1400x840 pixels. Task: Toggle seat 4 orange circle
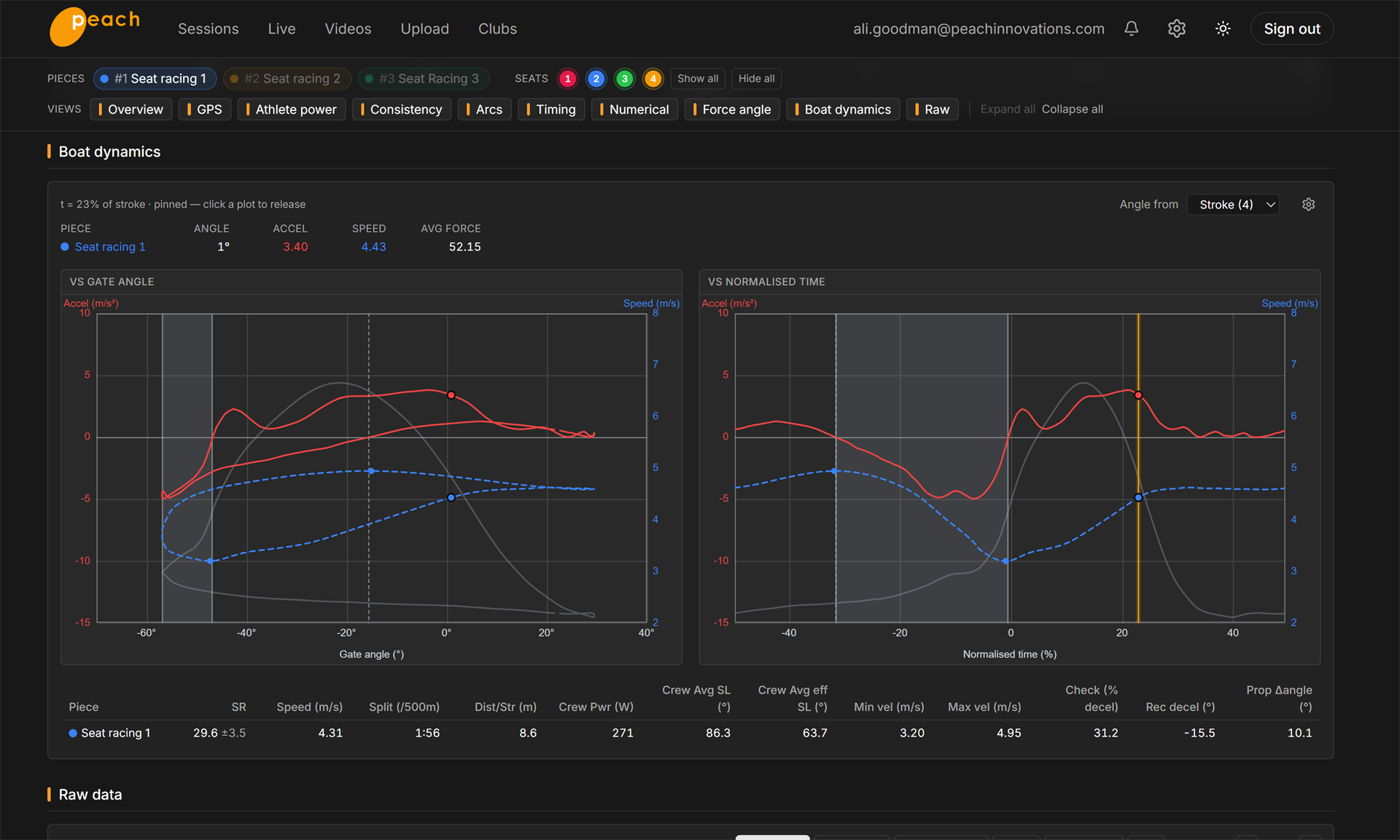click(653, 79)
